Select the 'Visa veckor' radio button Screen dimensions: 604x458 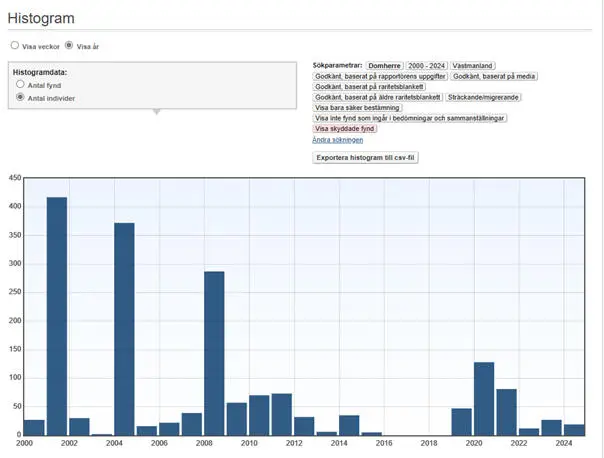14,46
